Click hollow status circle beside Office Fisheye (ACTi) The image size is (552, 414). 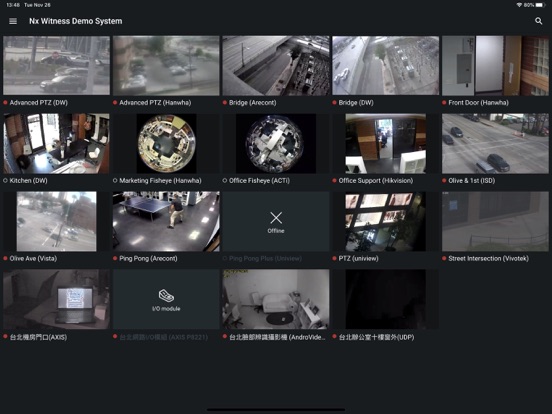[x=225, y=181]
